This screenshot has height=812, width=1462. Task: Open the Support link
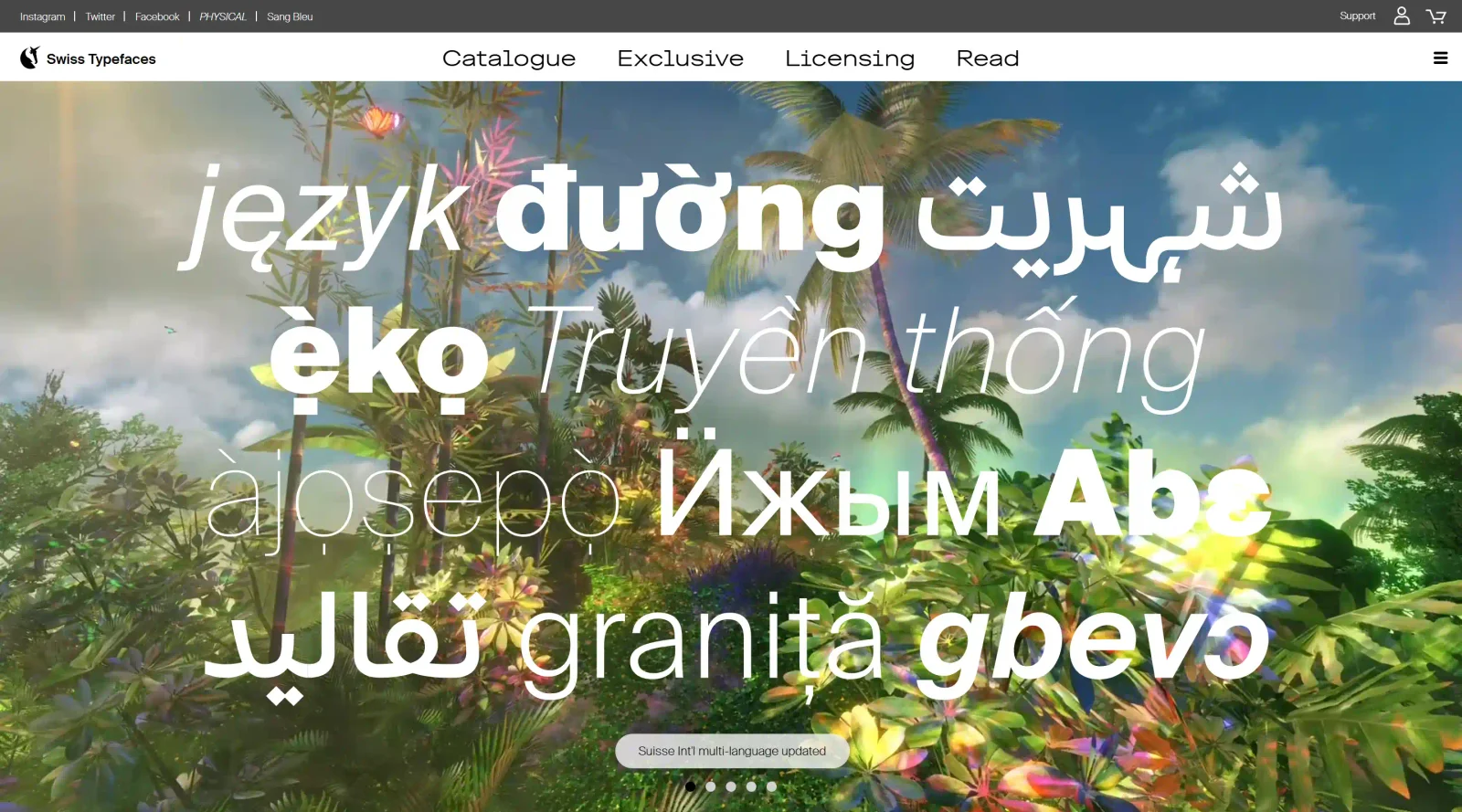1357,16
